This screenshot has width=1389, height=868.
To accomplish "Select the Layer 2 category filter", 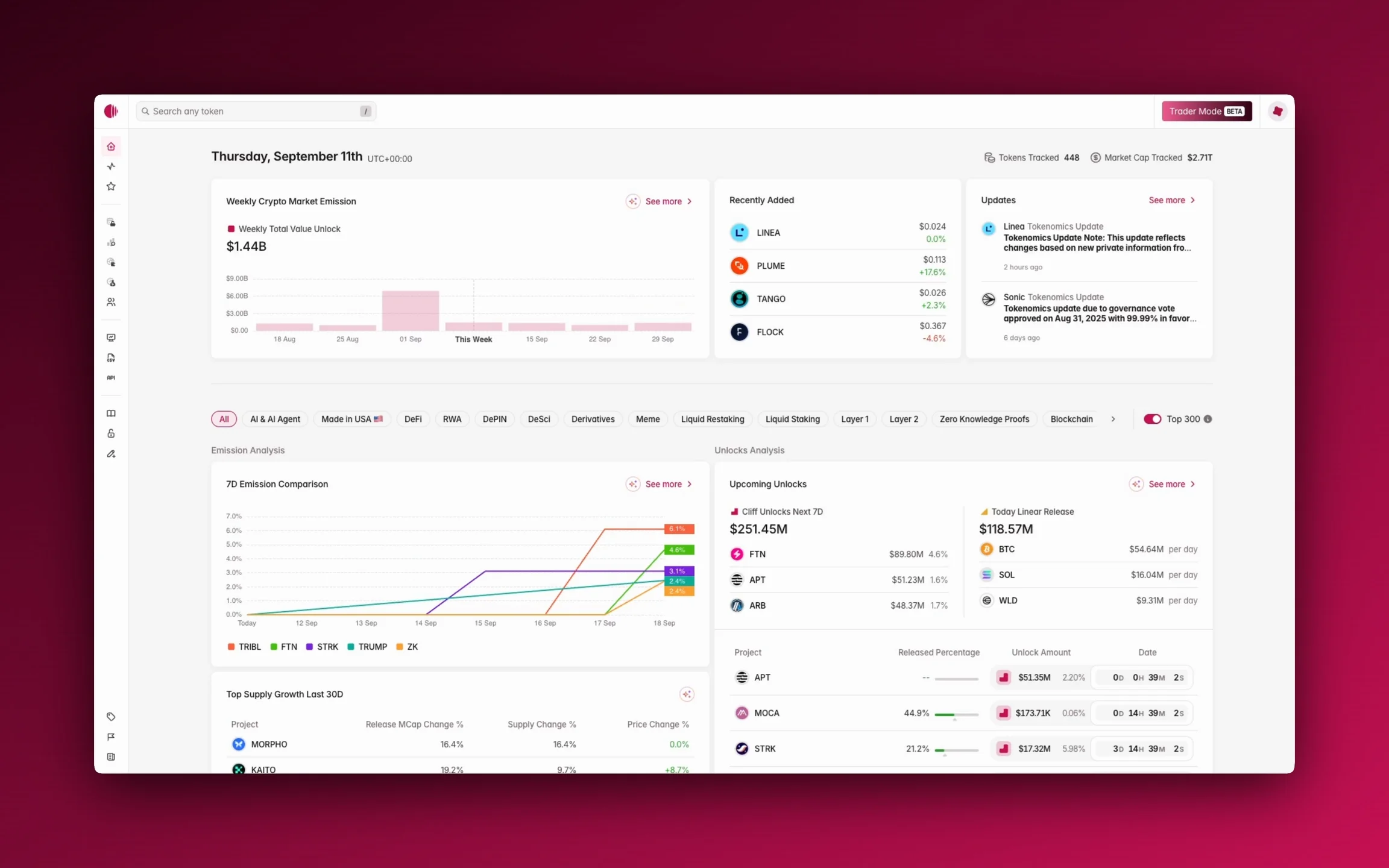I will (904, 419).
